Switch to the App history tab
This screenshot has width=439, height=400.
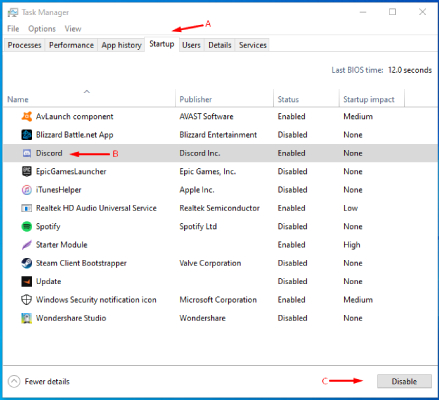121,45
